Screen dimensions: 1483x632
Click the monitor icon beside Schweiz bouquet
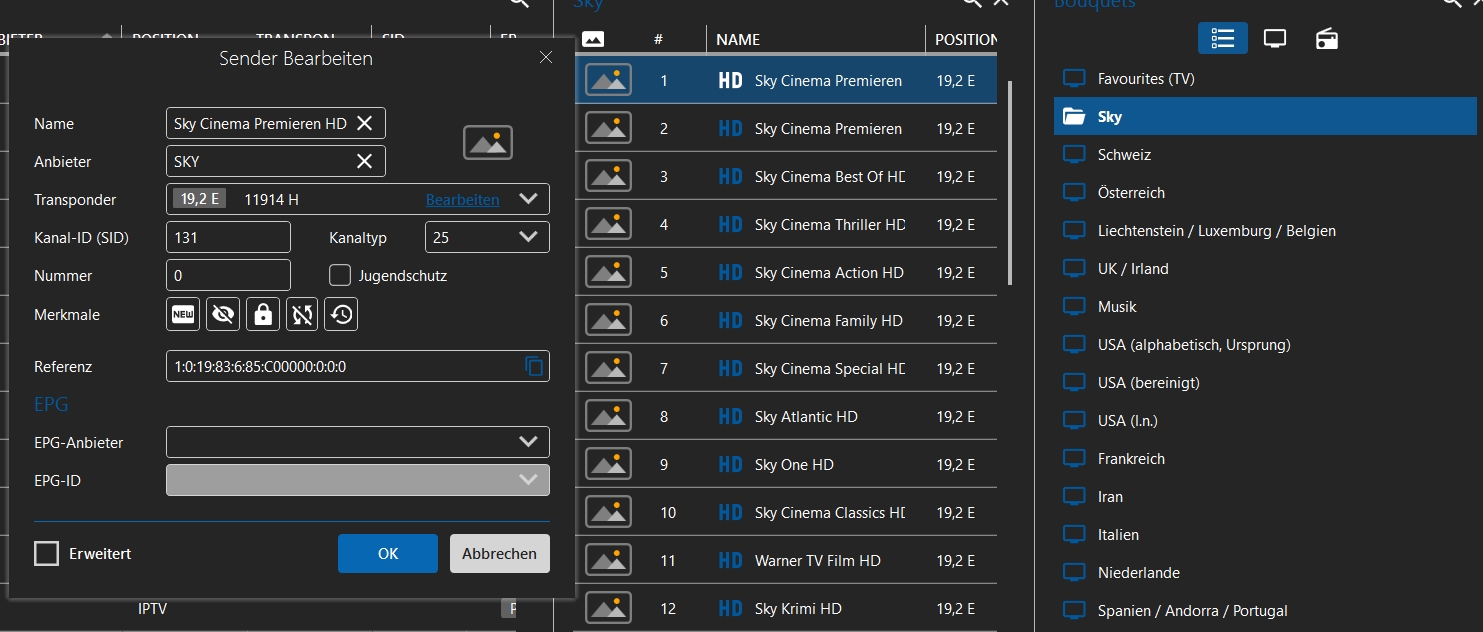[x=1074, y=155]
